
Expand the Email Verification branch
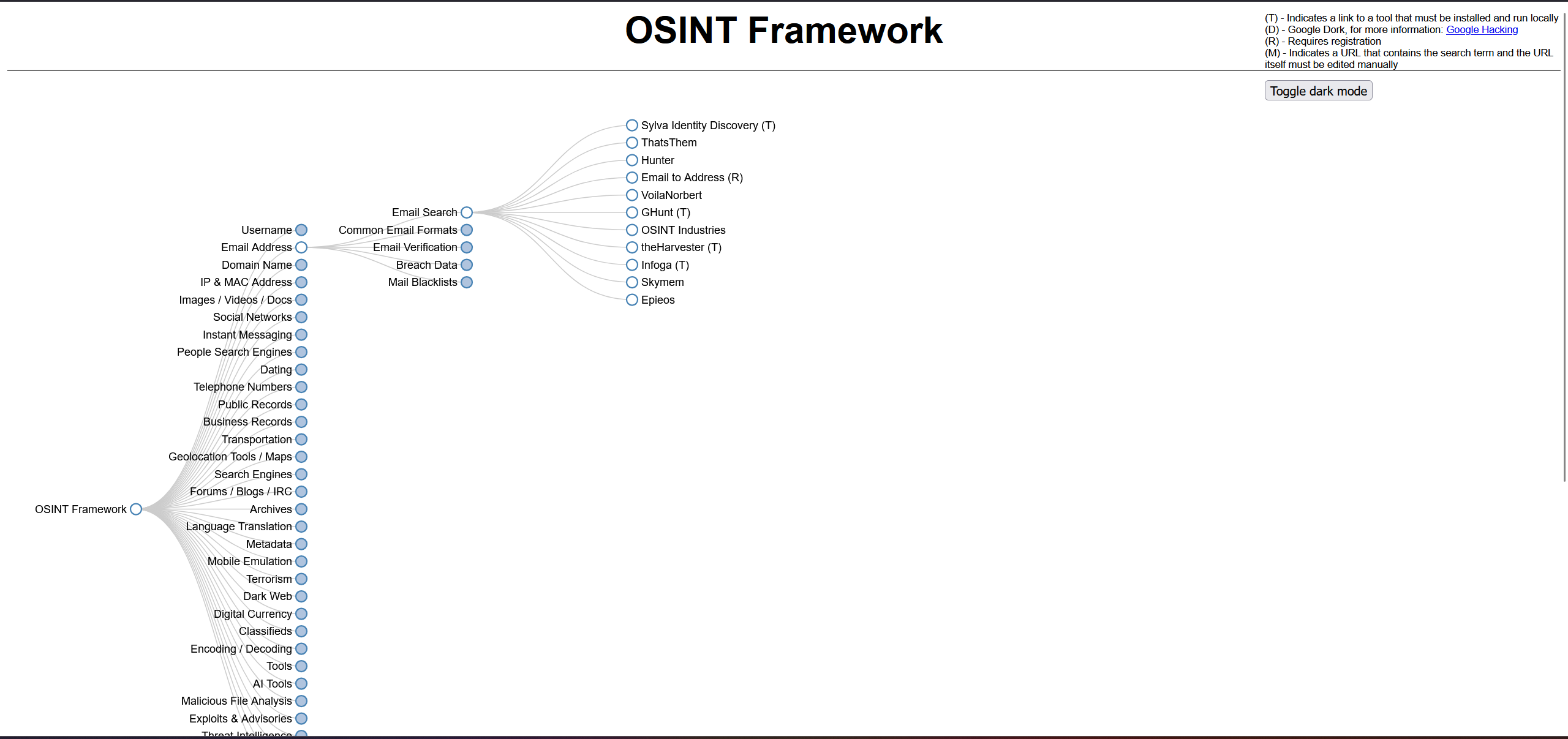pos(467,247)
